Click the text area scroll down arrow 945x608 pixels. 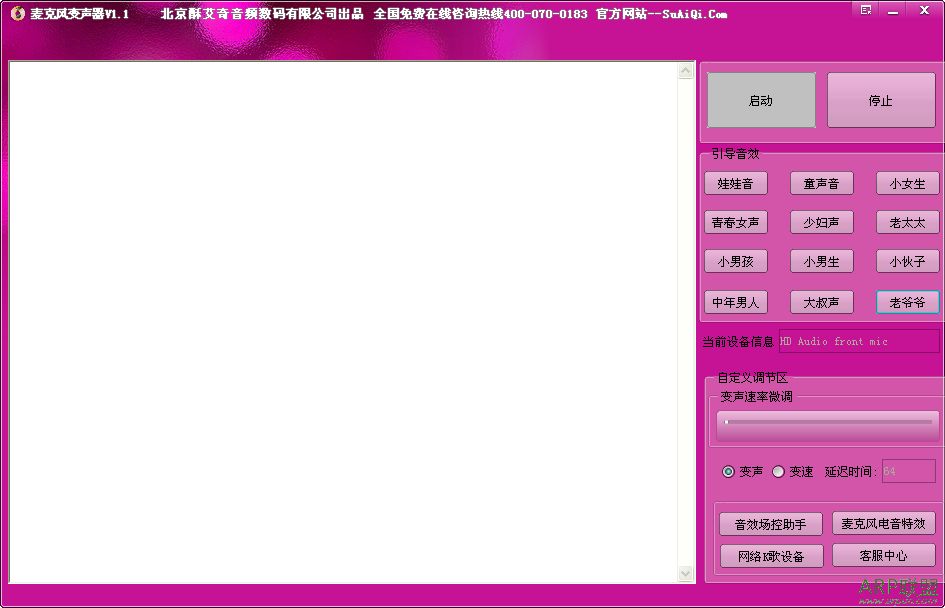point(686,573)
